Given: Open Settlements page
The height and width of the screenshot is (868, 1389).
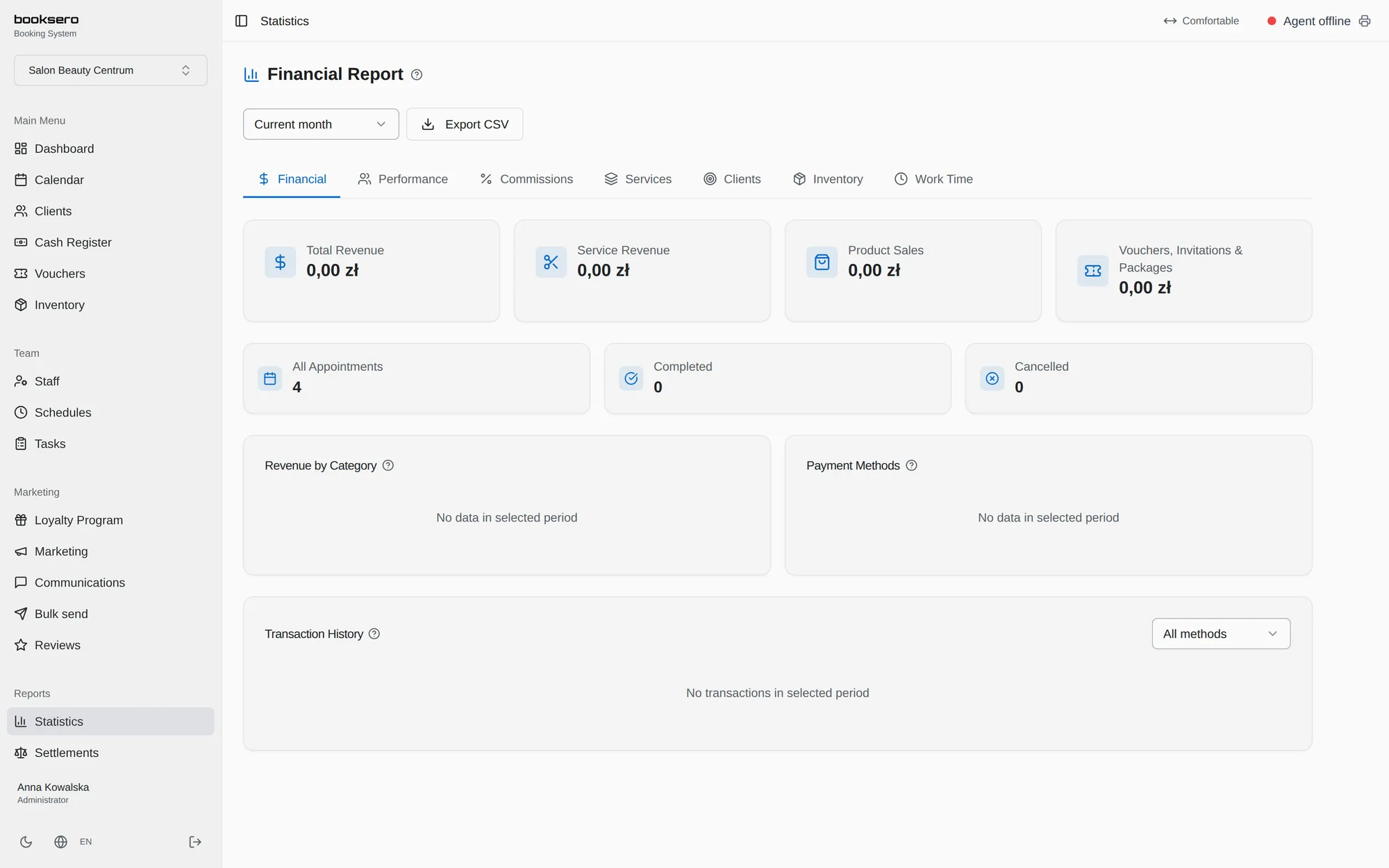Looking at the screenshot, I should tap(110, 753).
